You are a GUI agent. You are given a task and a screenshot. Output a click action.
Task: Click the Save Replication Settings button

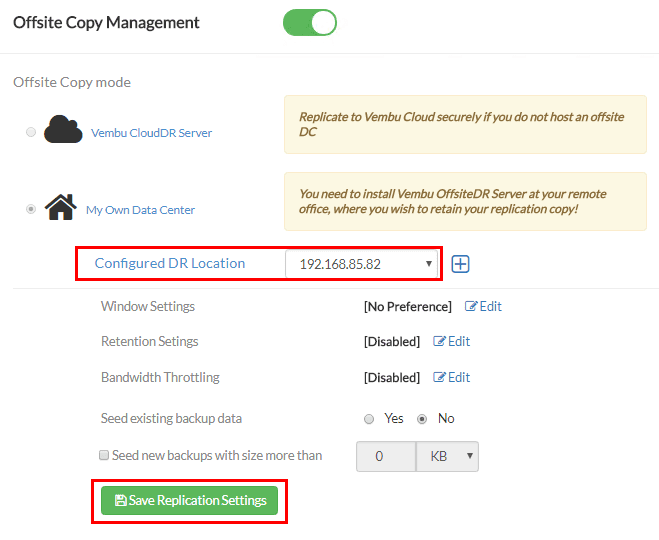point(189,500)
